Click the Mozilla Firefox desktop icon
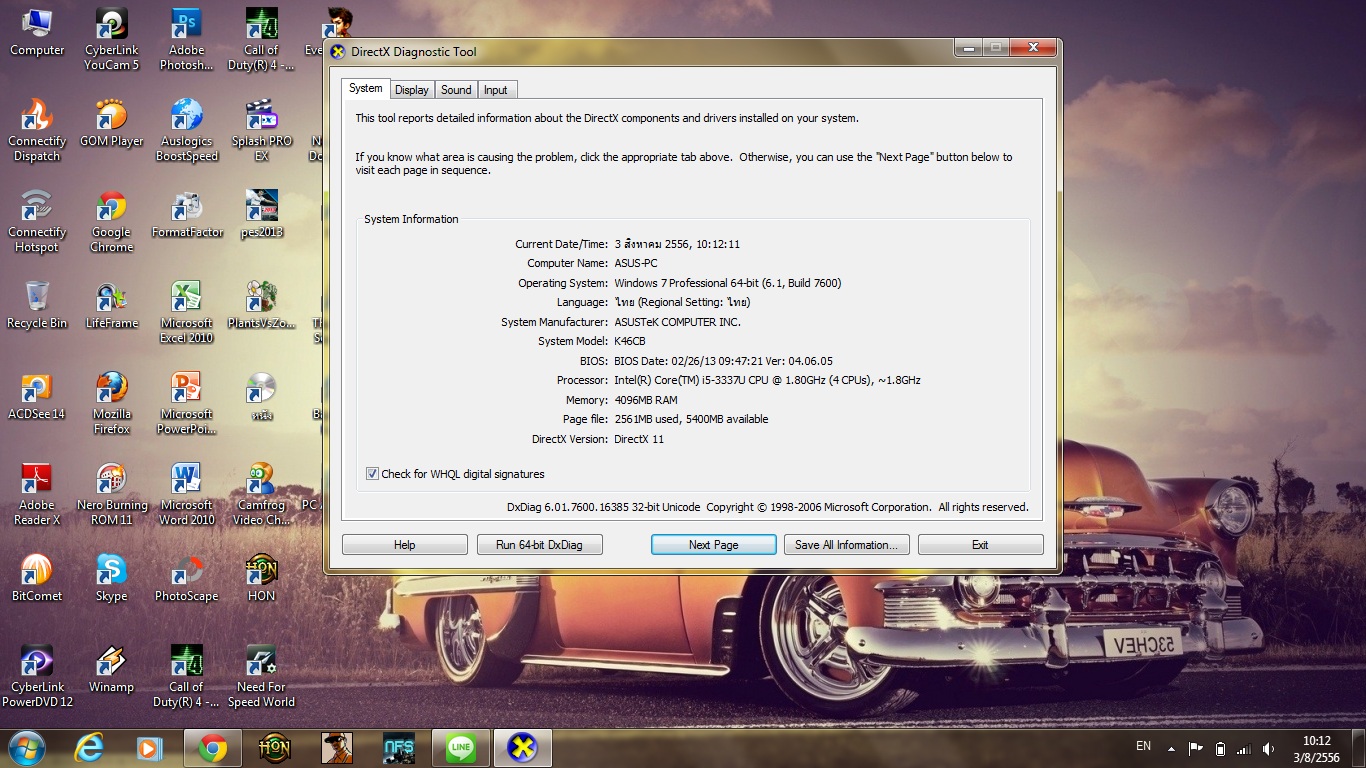This screenshot has width=1366, height=768. (x=112, y=404)
